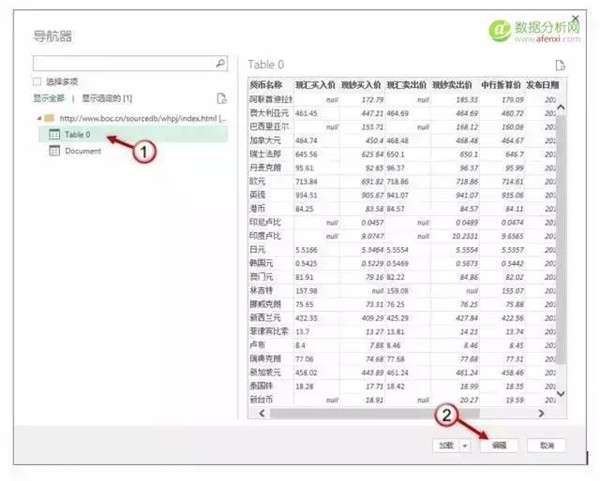
Task: Click the search magnifier icon
Action: (220, 63)
